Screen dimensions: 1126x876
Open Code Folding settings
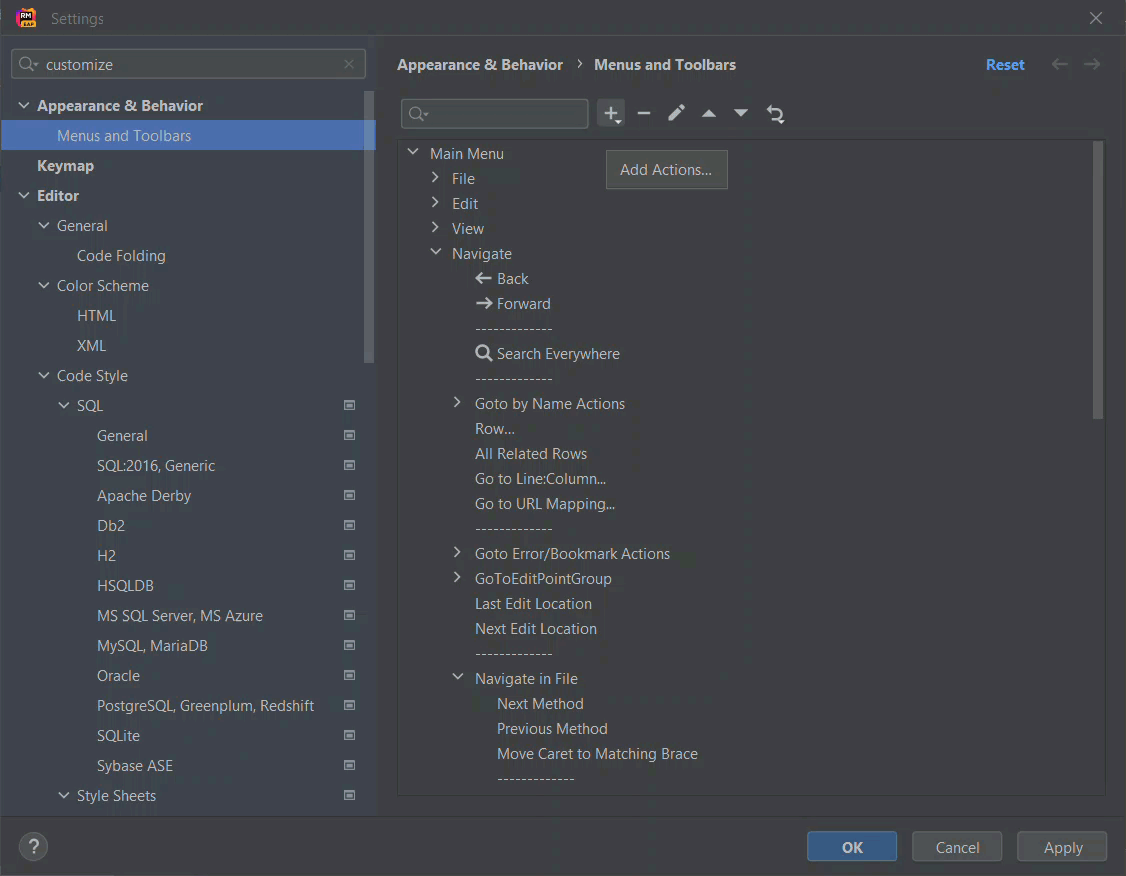(x=121, y=256)
